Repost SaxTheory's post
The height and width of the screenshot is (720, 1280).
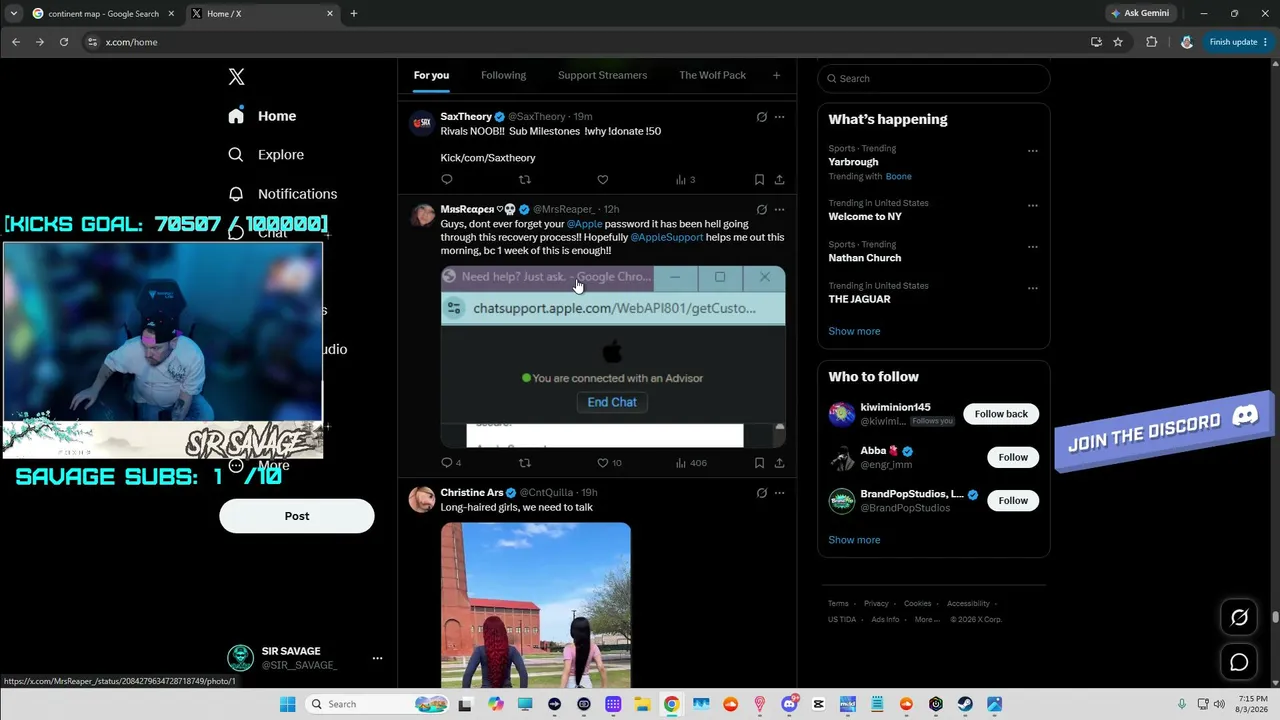point(525,180)
